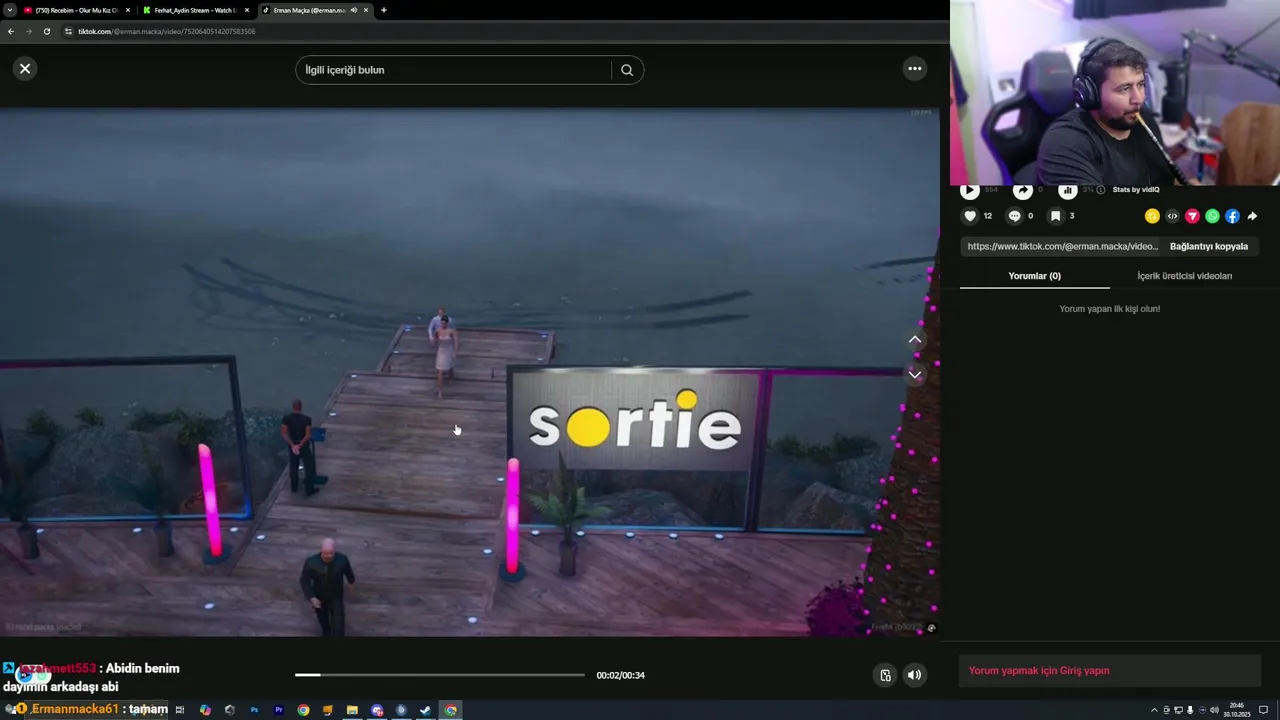Image resolution: width=1280 pixels, height=720 pixels.
Task: Click the TikTok video URL text
Action: click(1062, 246)
